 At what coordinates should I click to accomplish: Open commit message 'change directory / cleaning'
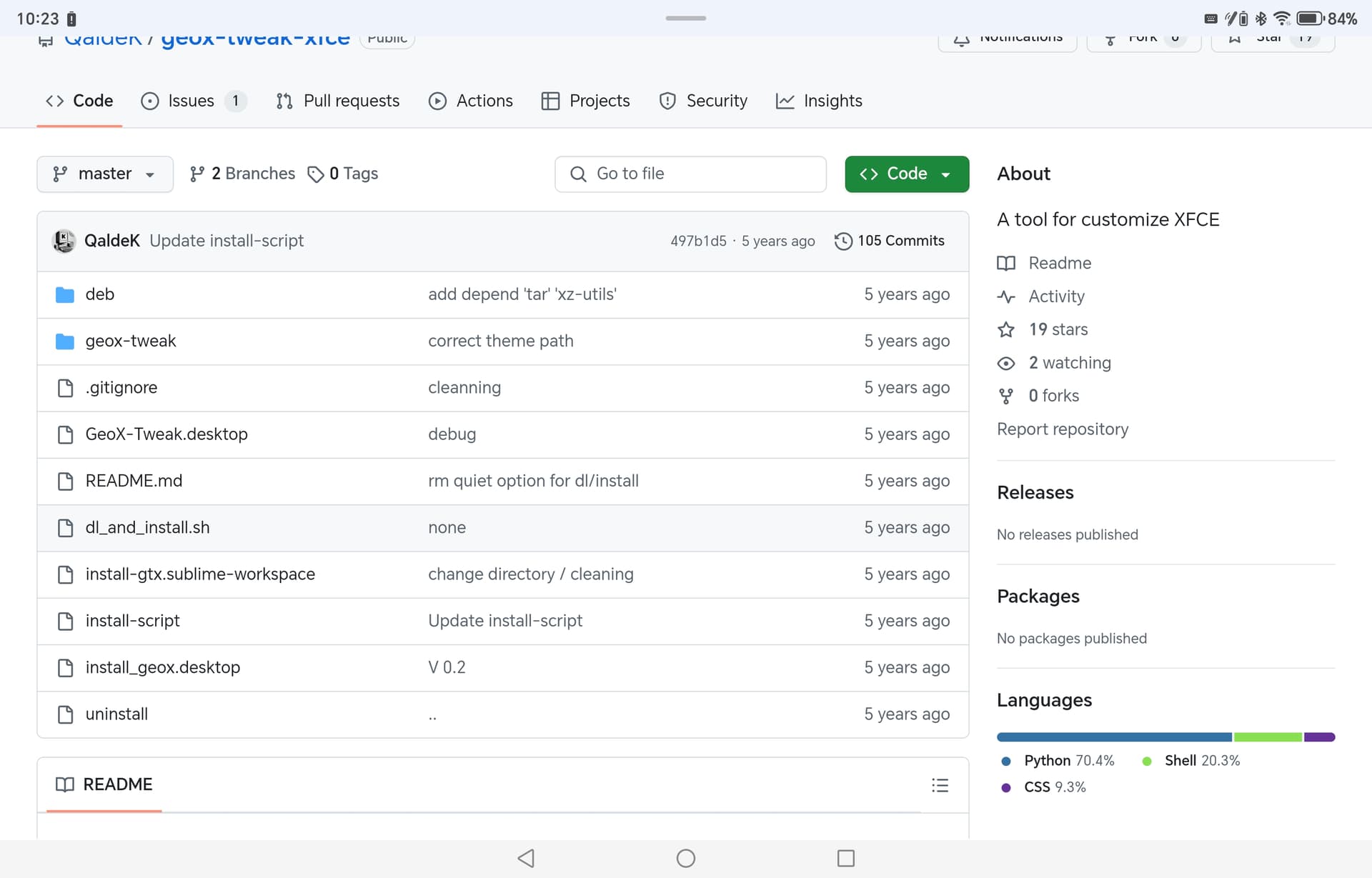[x=531, y=574]
